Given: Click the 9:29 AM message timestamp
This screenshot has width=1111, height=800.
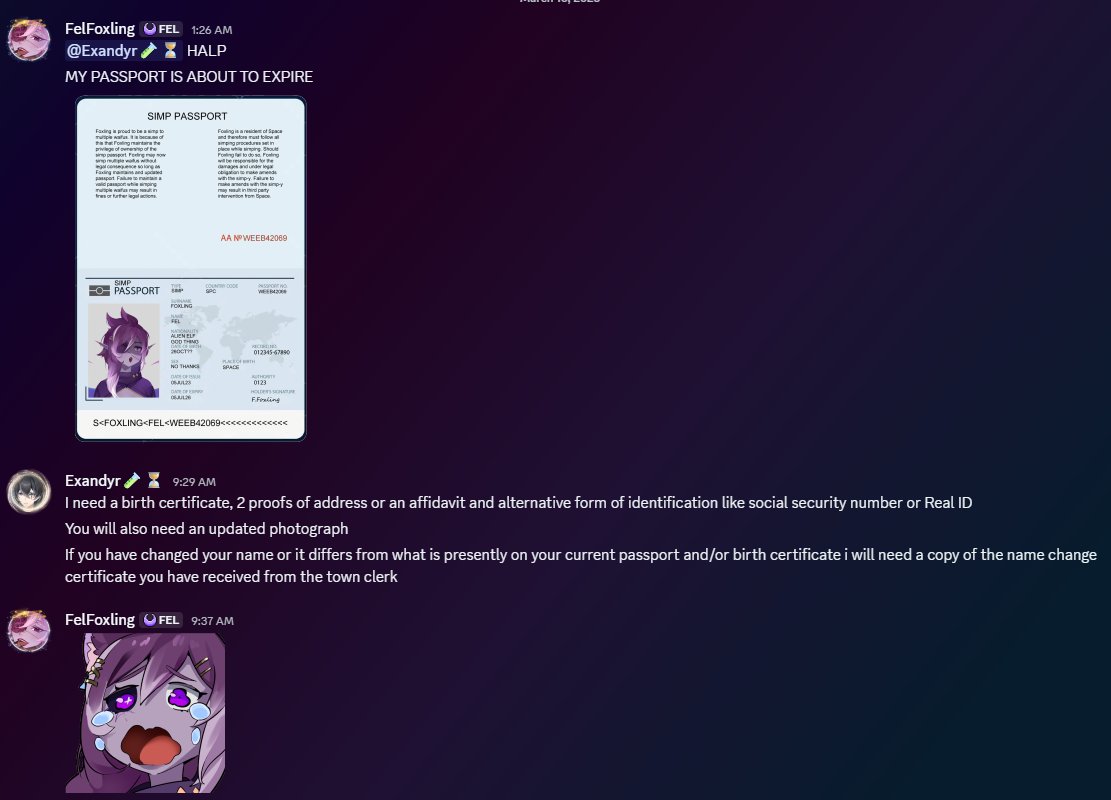Looking at the screenshot, I should [x=194, y=482].
